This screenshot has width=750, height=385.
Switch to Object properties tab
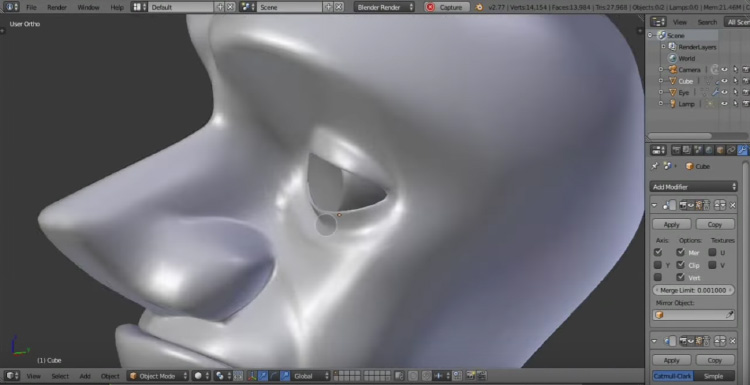(x=720, y=151)
